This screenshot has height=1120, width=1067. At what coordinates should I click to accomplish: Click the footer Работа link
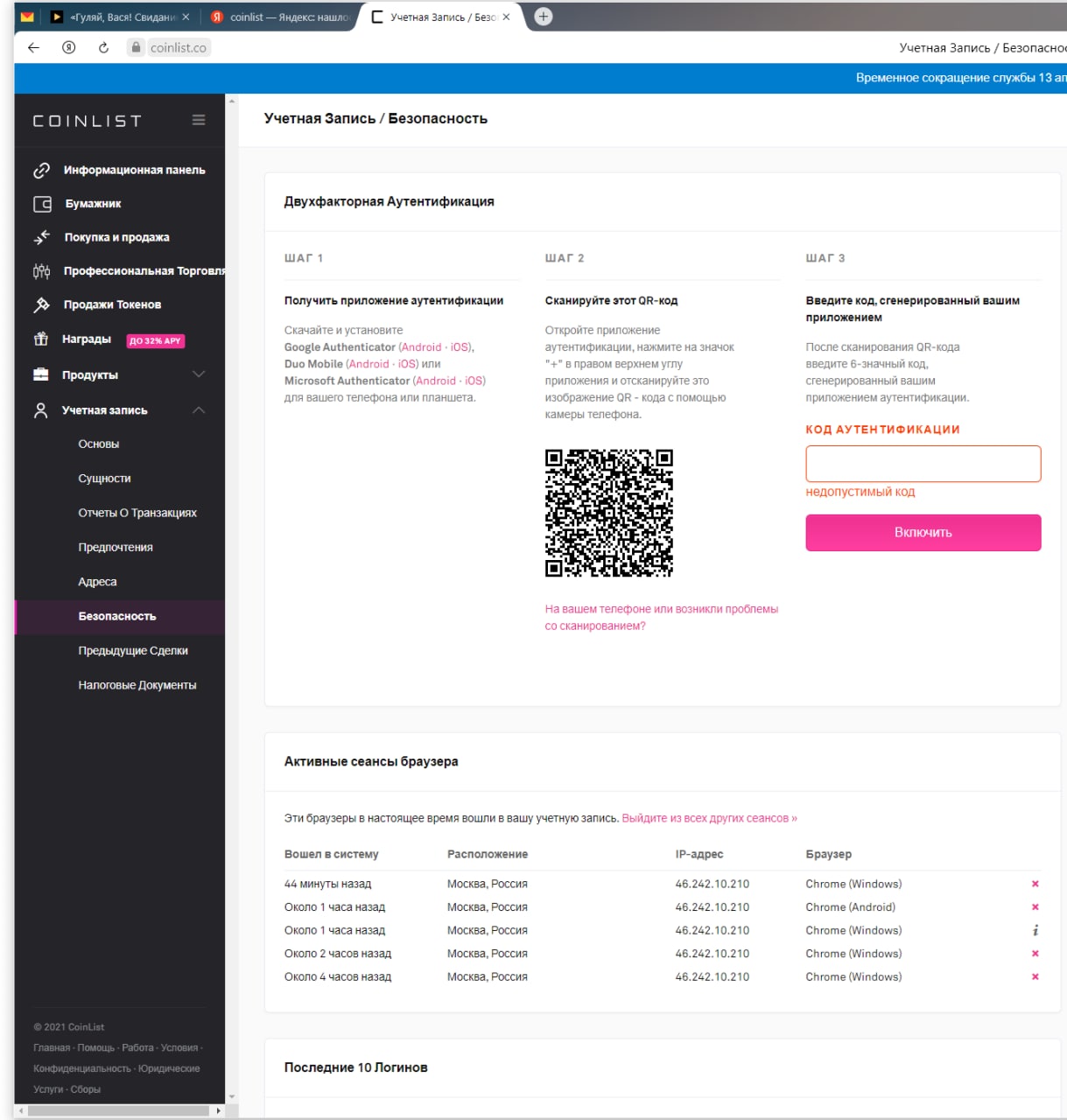pos(137,1048)
